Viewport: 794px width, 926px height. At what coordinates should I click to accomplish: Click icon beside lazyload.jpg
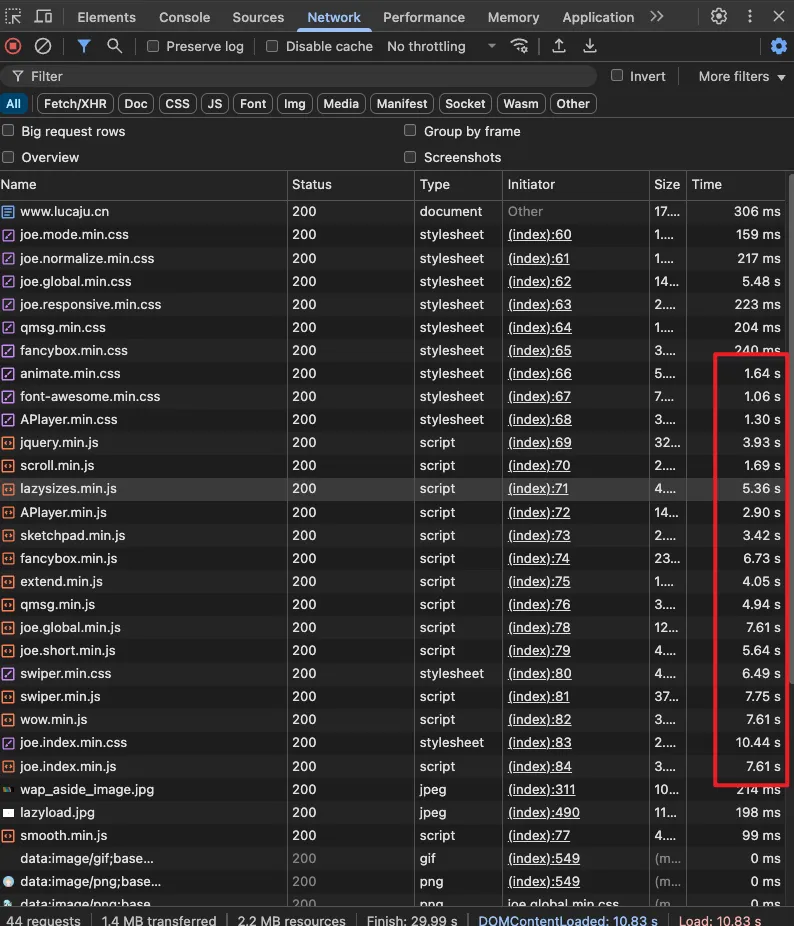click(8, 813)
